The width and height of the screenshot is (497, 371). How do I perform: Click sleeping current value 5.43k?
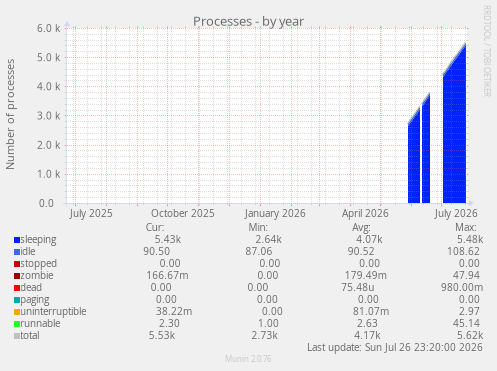click(x=168, y=239)
